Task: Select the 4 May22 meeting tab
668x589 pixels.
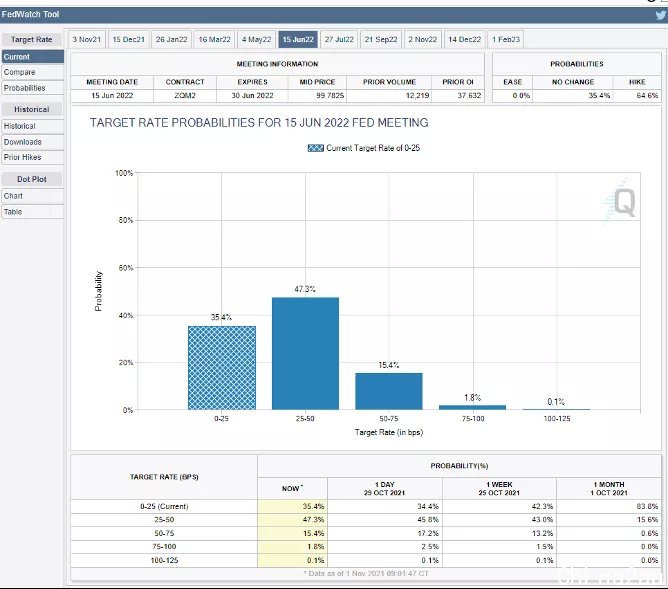Action: 256,40
